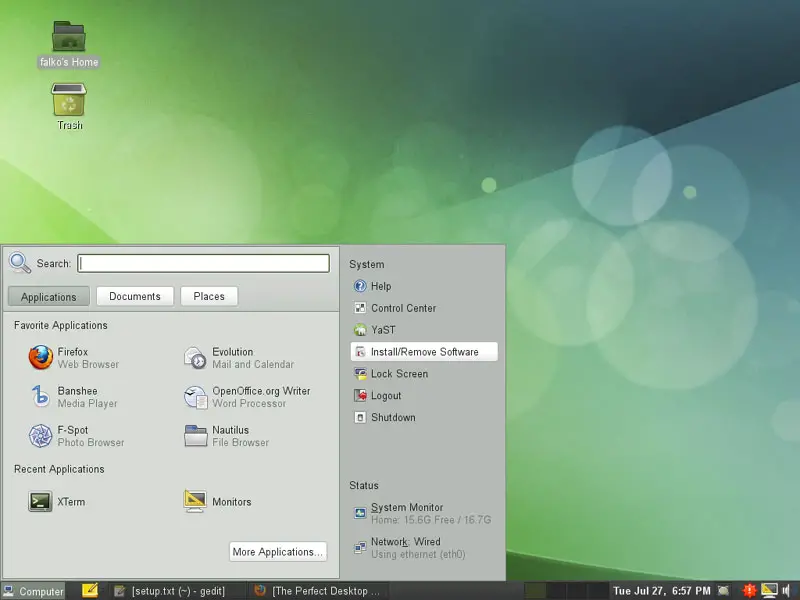Open Nautilus File Browser
Viewport: 800px width, 600px height.
coord(227,436)
